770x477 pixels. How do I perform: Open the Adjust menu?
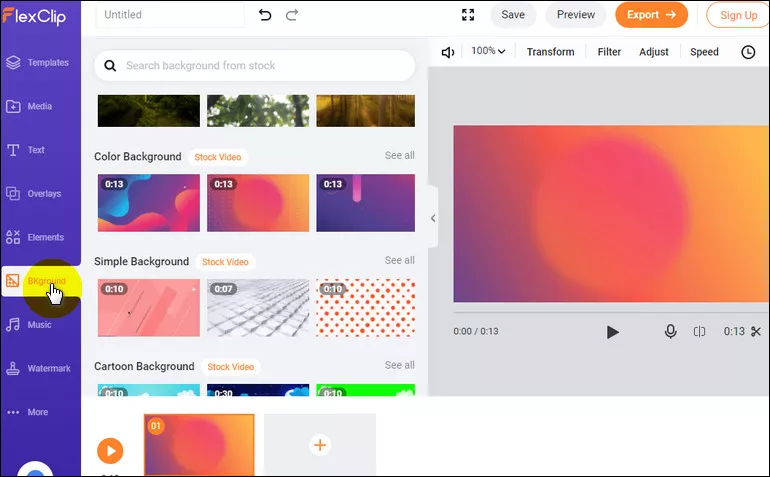[x=654, y=52]
